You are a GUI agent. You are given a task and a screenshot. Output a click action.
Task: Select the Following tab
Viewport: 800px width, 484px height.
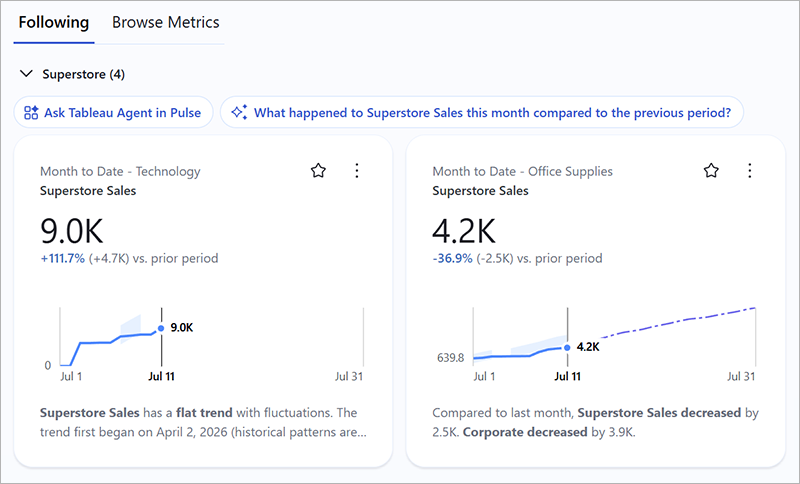tap(54, 22)
